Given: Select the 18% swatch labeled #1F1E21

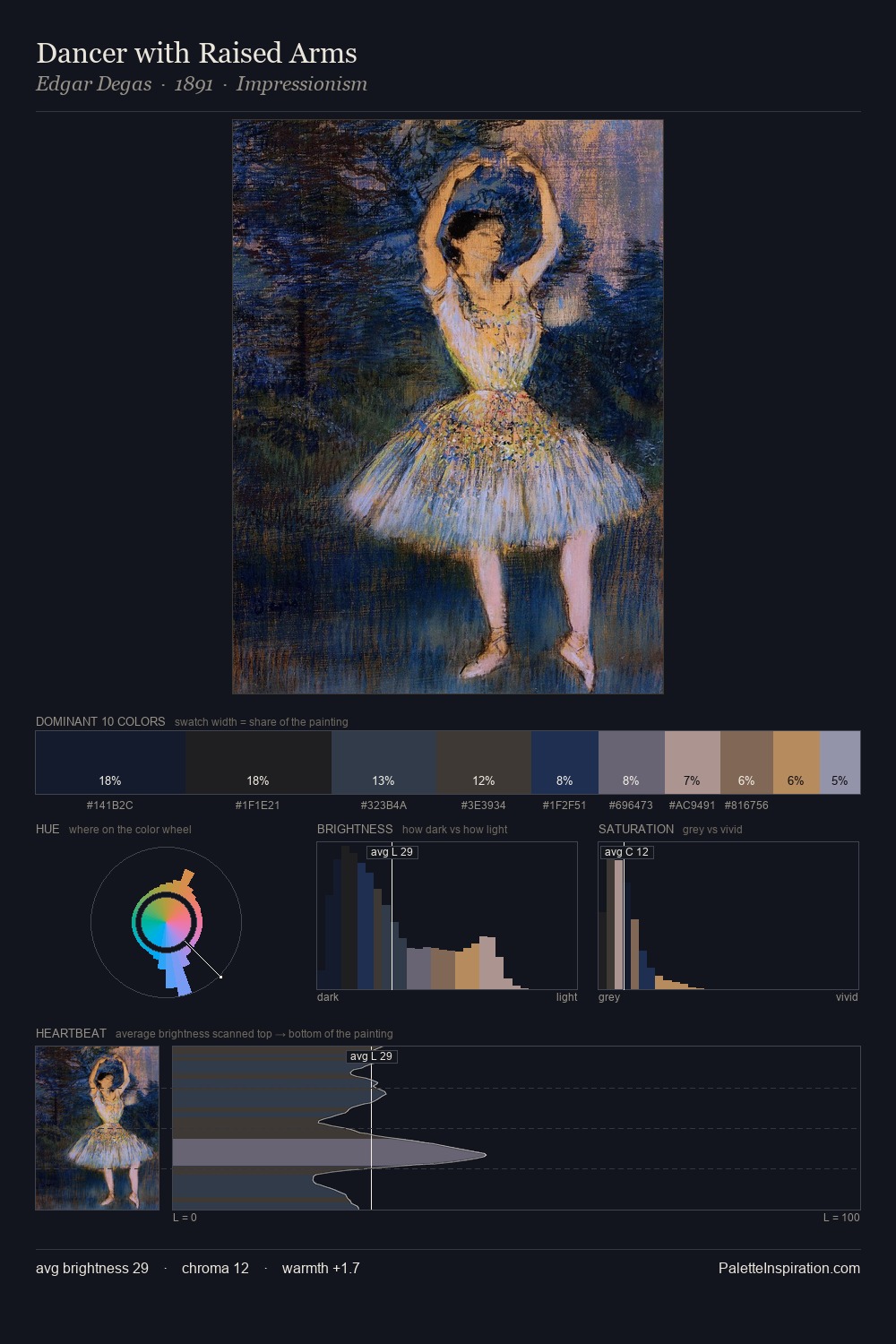Looking at the screenshot, I should point(258,762).
